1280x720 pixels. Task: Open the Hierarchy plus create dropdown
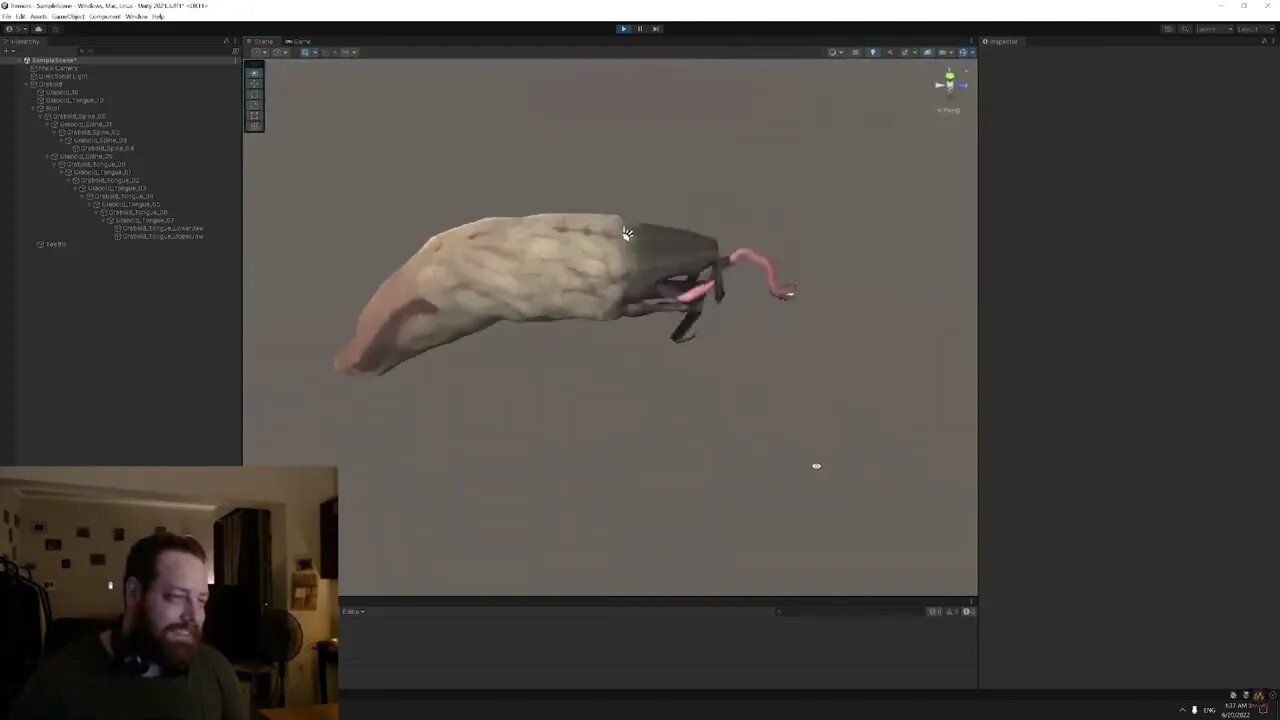point(8,51)
